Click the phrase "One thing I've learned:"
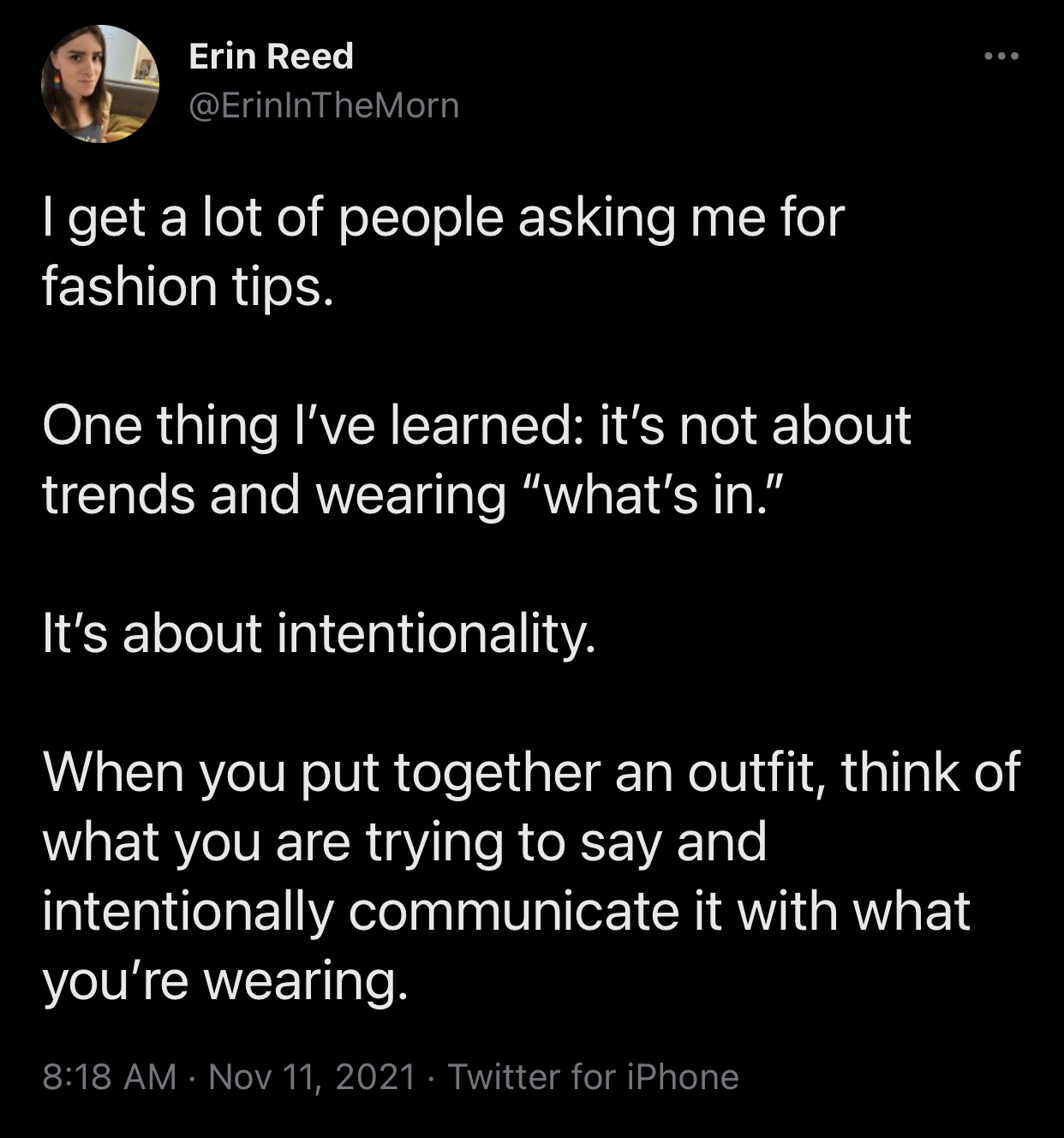This screenshot has height=1138, width=1064. [x=308, y=425]
